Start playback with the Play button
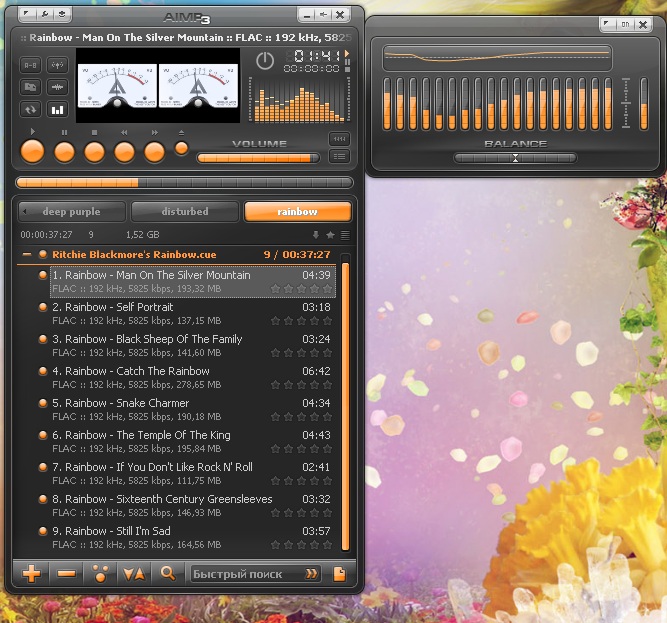The width and height of the screenshot is (667, 623). pos(32,151)
